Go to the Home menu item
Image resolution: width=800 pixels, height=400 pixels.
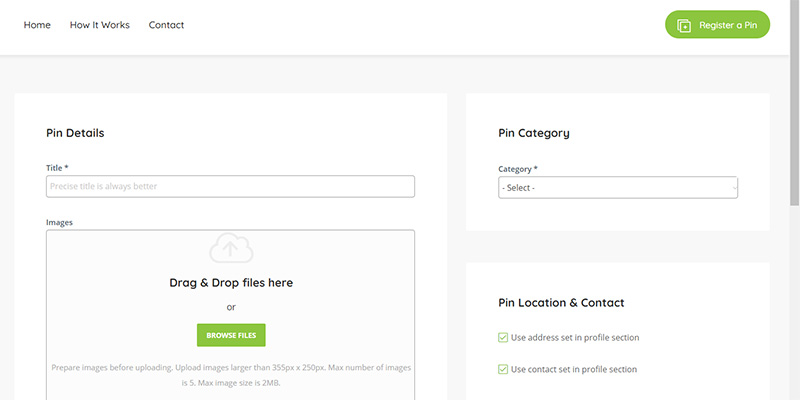[x=37, y=25]
